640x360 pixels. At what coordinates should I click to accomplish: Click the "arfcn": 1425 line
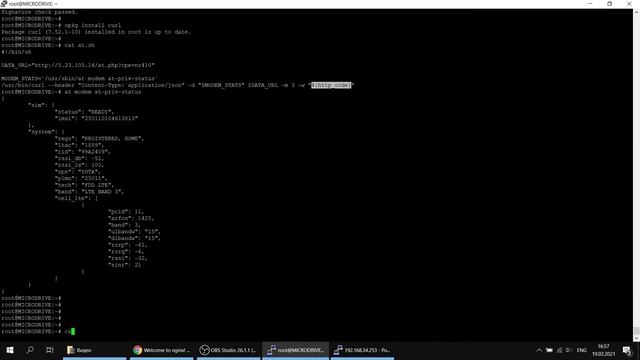(x=131, y=218)
